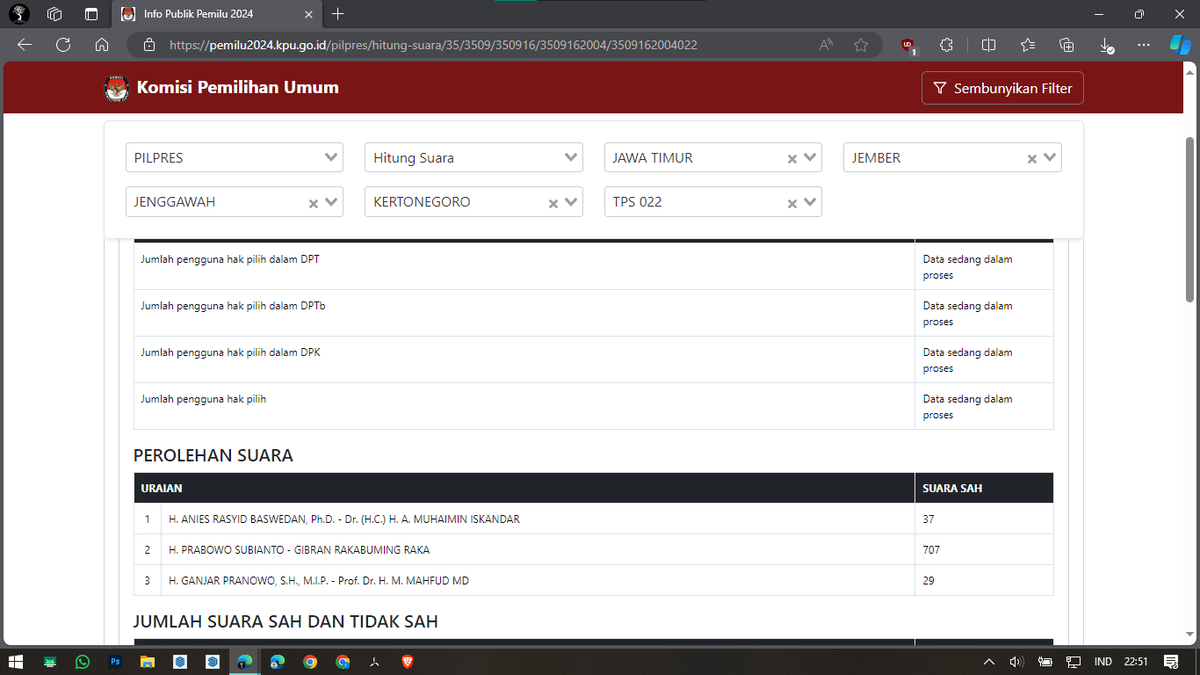1200x675 pixels.
Task: Toggle the Split screen icon
Action: pos(988,44)
